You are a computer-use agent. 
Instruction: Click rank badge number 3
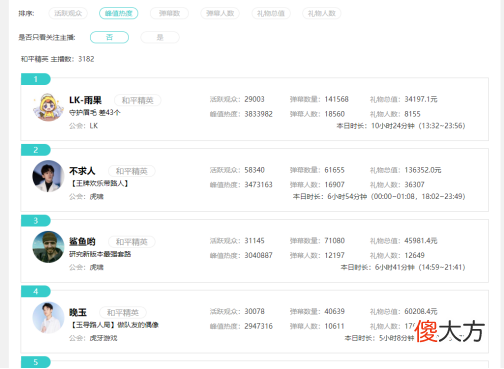(x=36, y=221)
